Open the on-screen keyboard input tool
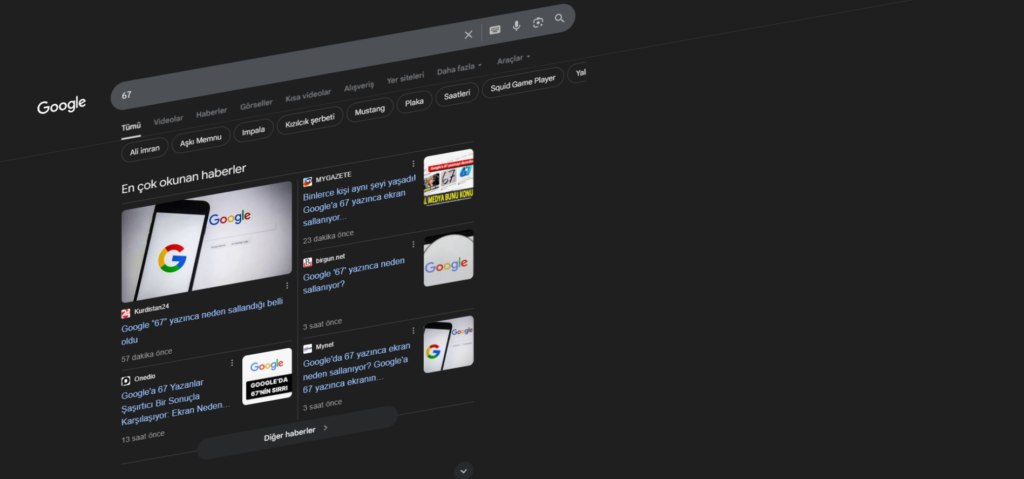This screenshot has width=1024, height=479. coord(495,30)
